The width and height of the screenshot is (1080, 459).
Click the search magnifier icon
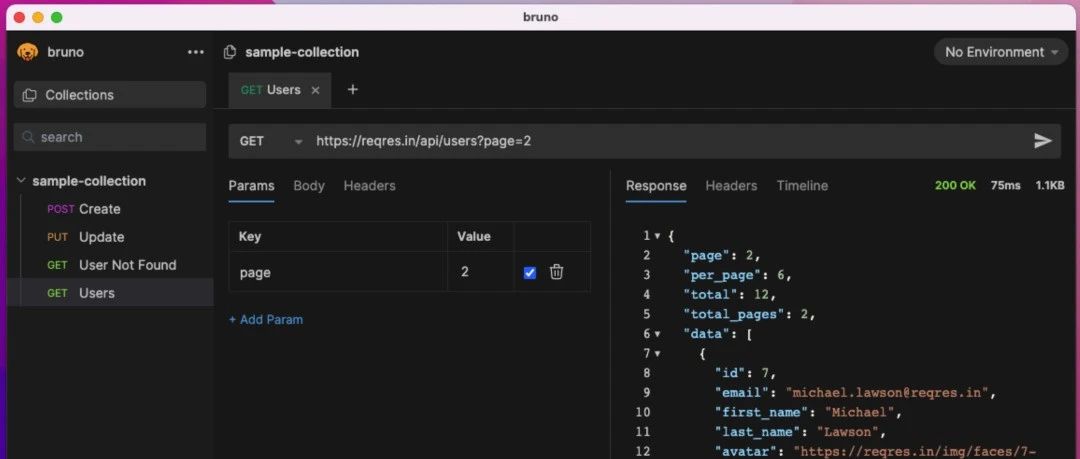pyautogui.click(x=28, y=137)
